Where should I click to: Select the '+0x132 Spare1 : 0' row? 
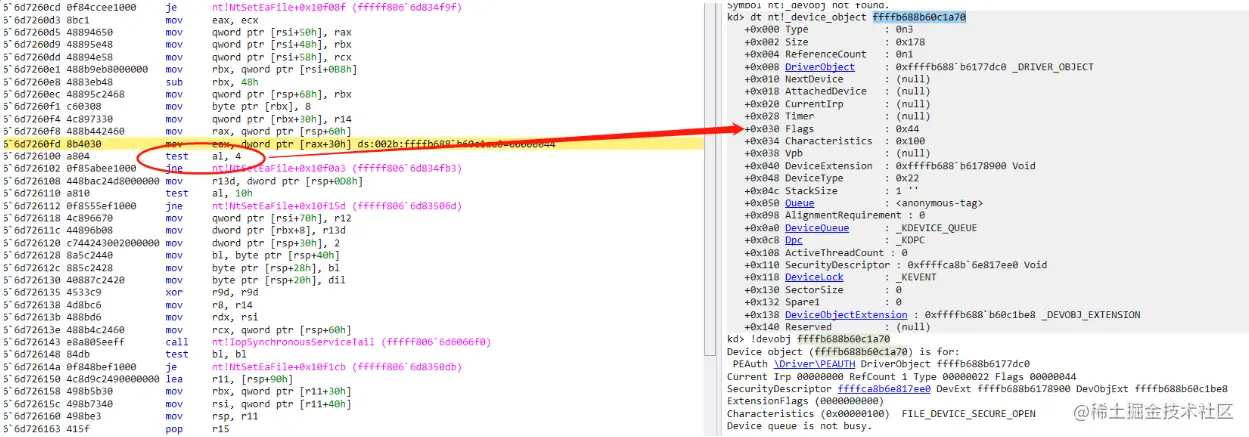(x=821, y=302)
